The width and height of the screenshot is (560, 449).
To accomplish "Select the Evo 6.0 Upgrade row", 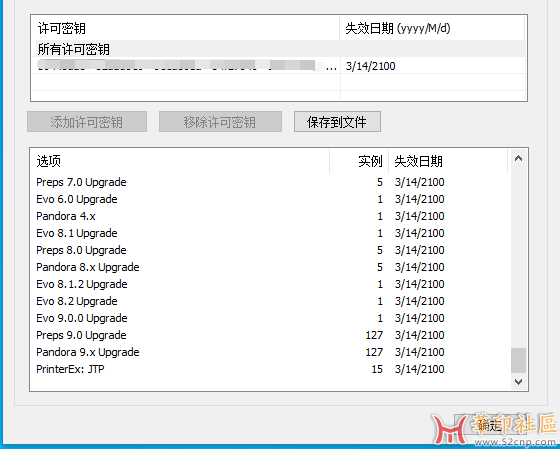I will point(270,199).
